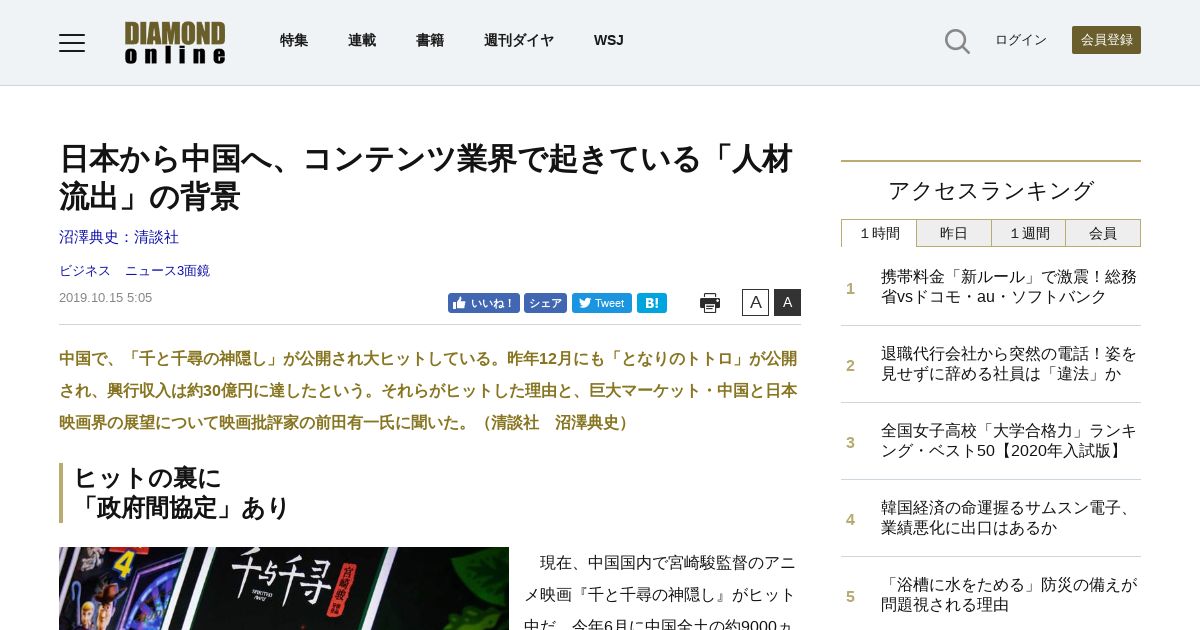1200x630 pixels.
Task: Open ranking article 「浴槽に水をためる」防災の備え
Action: (x=1009, y=595)
